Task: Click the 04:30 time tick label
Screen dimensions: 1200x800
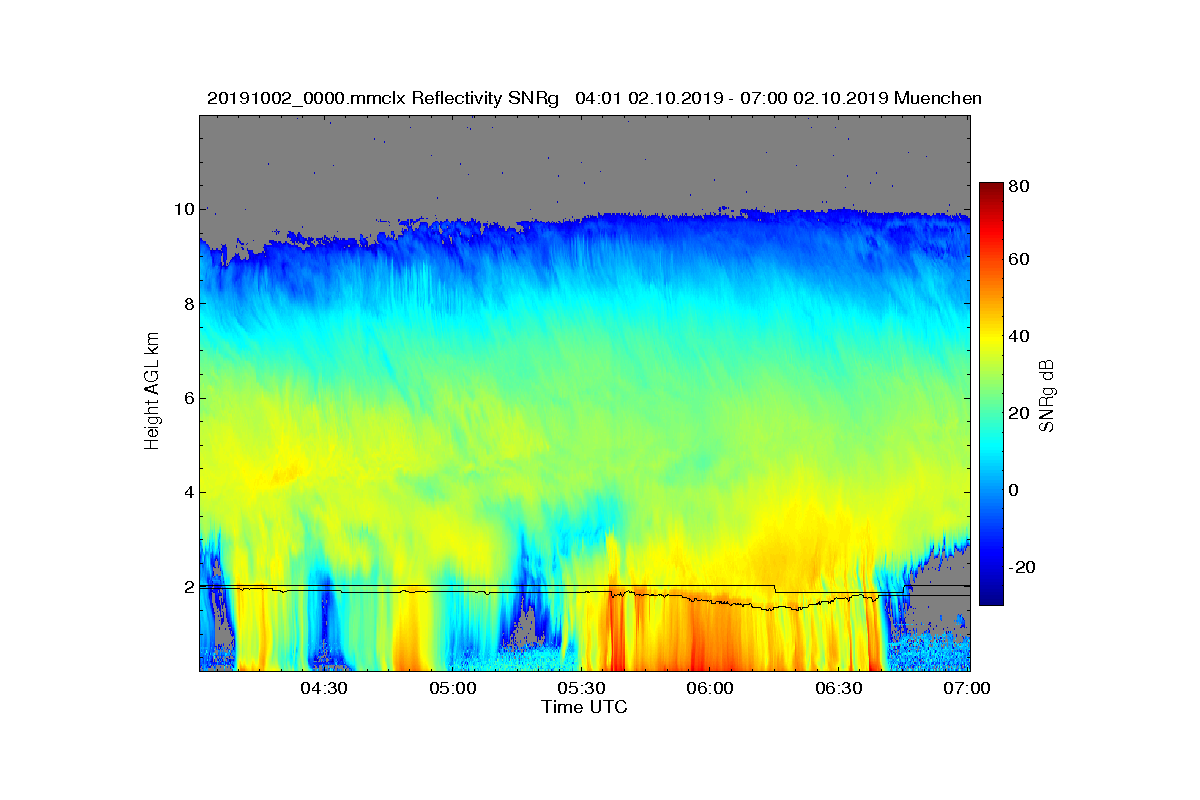Action: click(x=324, y=689)
